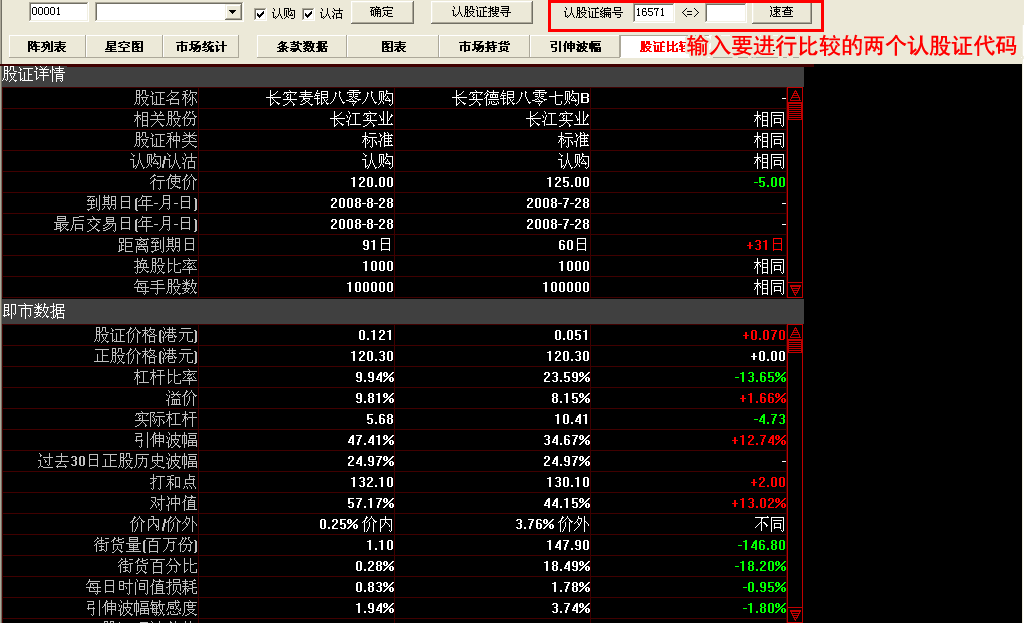Toggle the 认沽 checkbox
Image resolution: width=1024 pixels, height=623 pixels.
pos(309,14)
